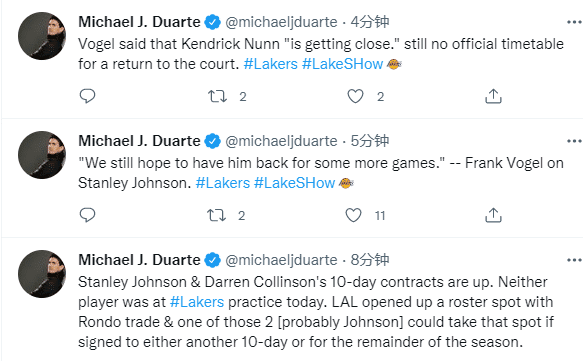This screenshot has height=361, width=583.
Task: Open #Lakers hashtag in first tweet
Action: [271, 64]
